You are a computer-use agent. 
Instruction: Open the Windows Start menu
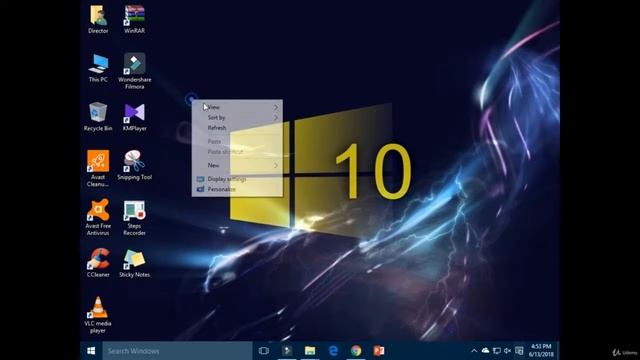(91, 351)
